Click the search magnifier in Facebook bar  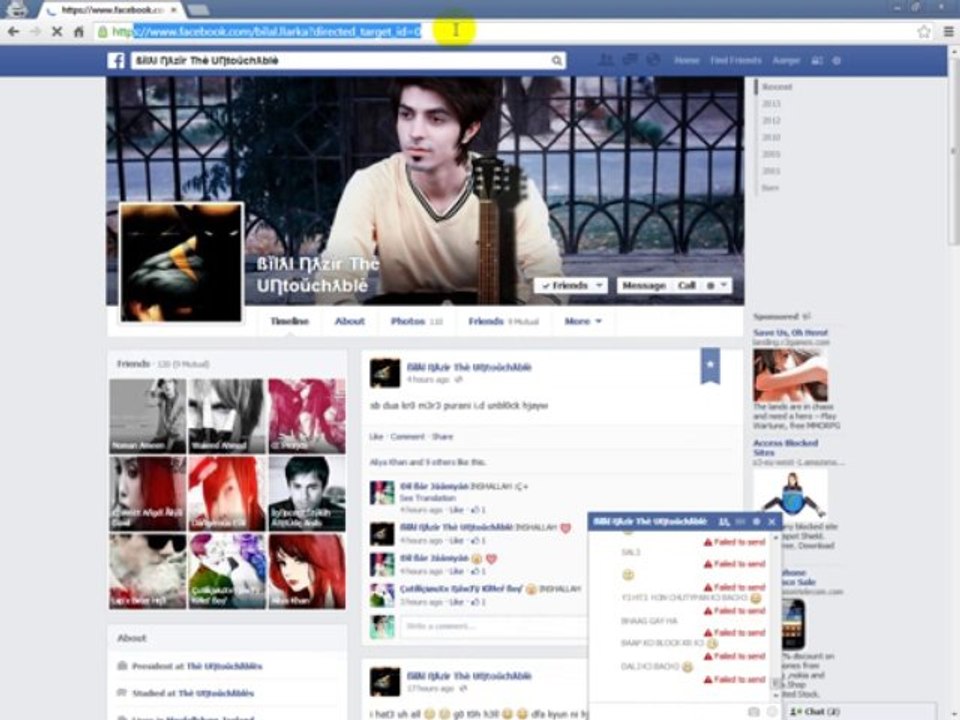(x=557, y=61)
